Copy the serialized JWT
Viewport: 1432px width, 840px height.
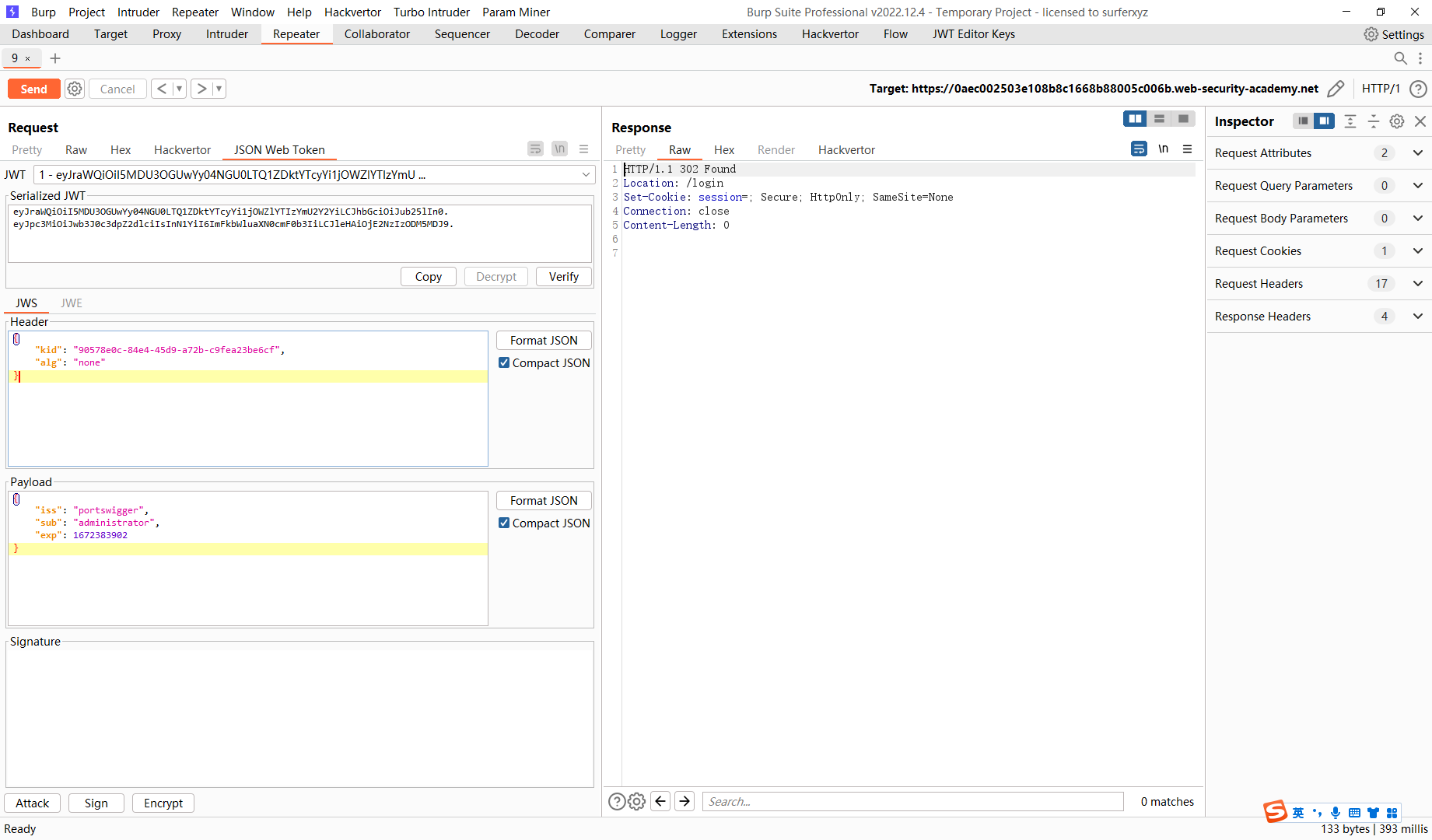click(x=429, y=277)
